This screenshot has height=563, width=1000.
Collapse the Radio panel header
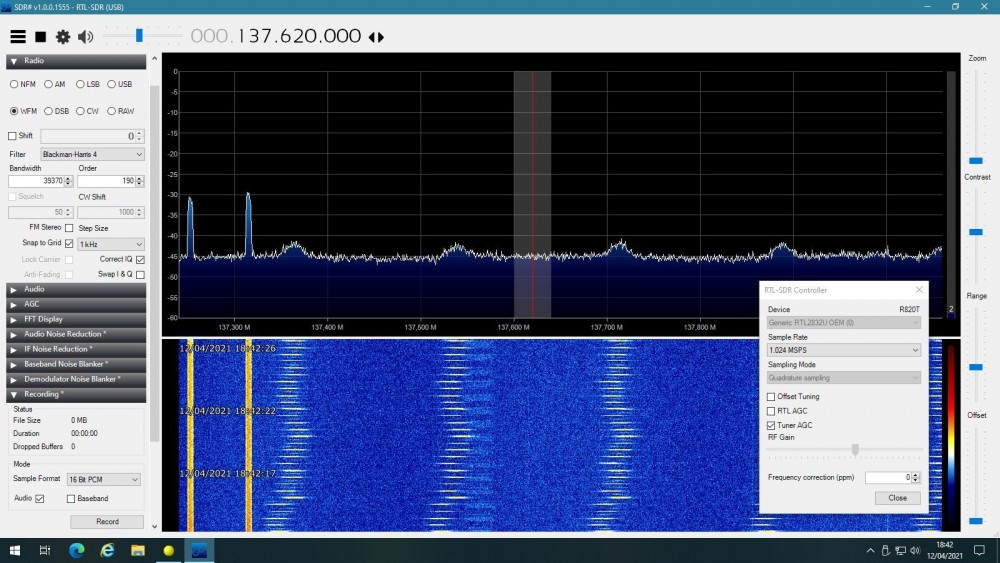coord(76,61)
